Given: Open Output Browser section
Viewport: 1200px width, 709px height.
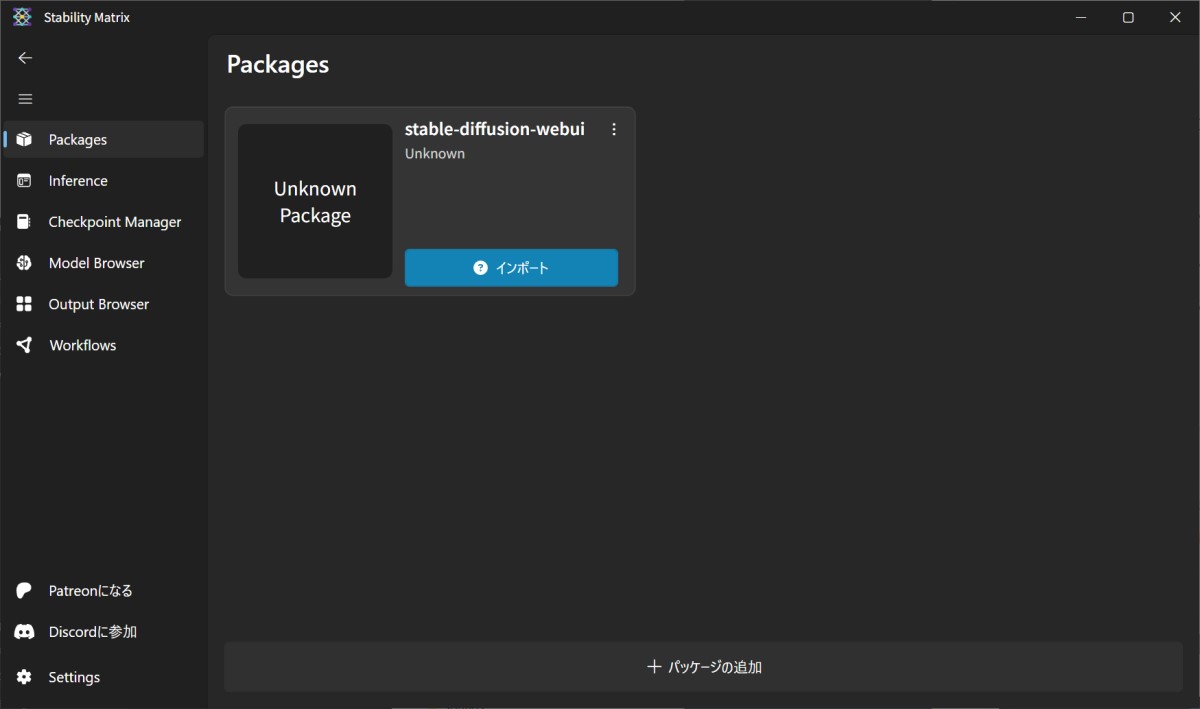Looking at the screenshot, I should click(x=104, y=304).
